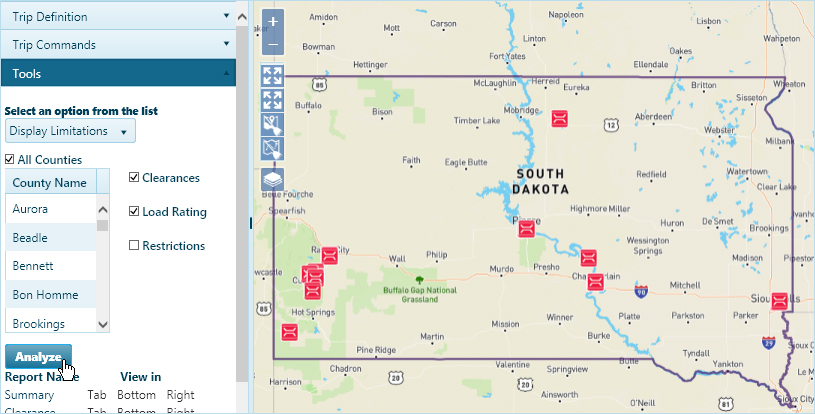
Task: Collapse the Tools panel header
Action: pyautogui.click(x=118, y=74)
